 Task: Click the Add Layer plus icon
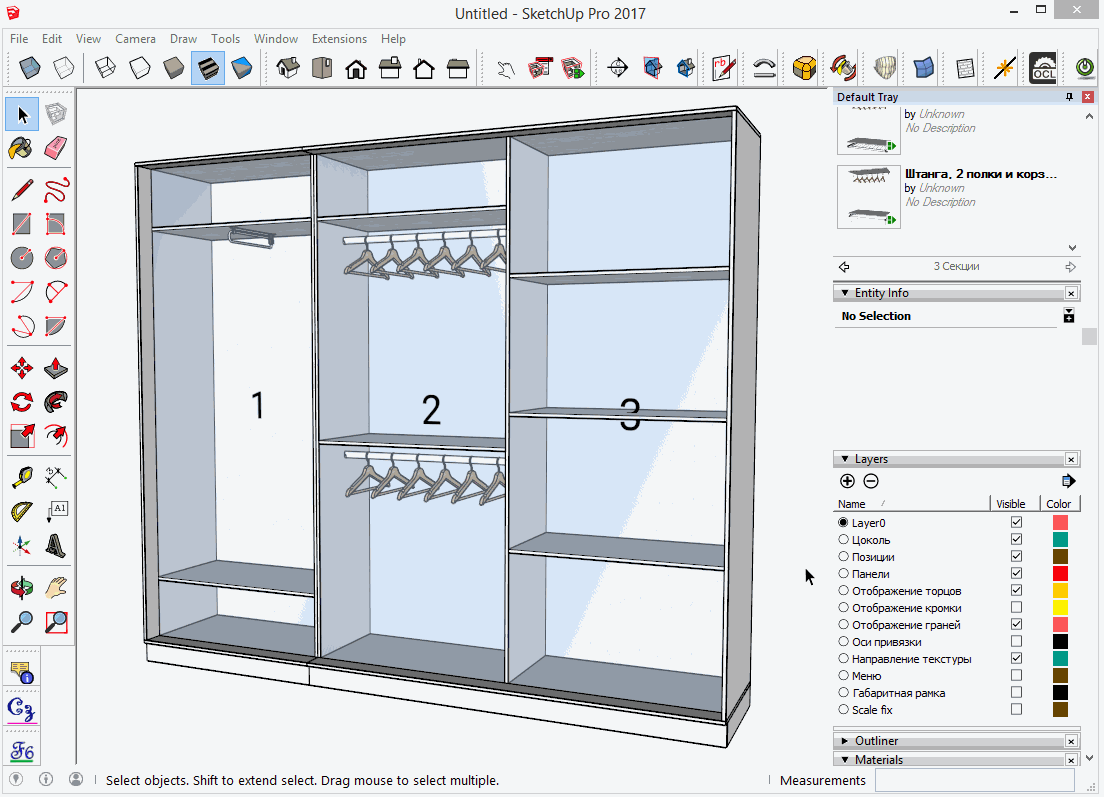pos(847,481)
